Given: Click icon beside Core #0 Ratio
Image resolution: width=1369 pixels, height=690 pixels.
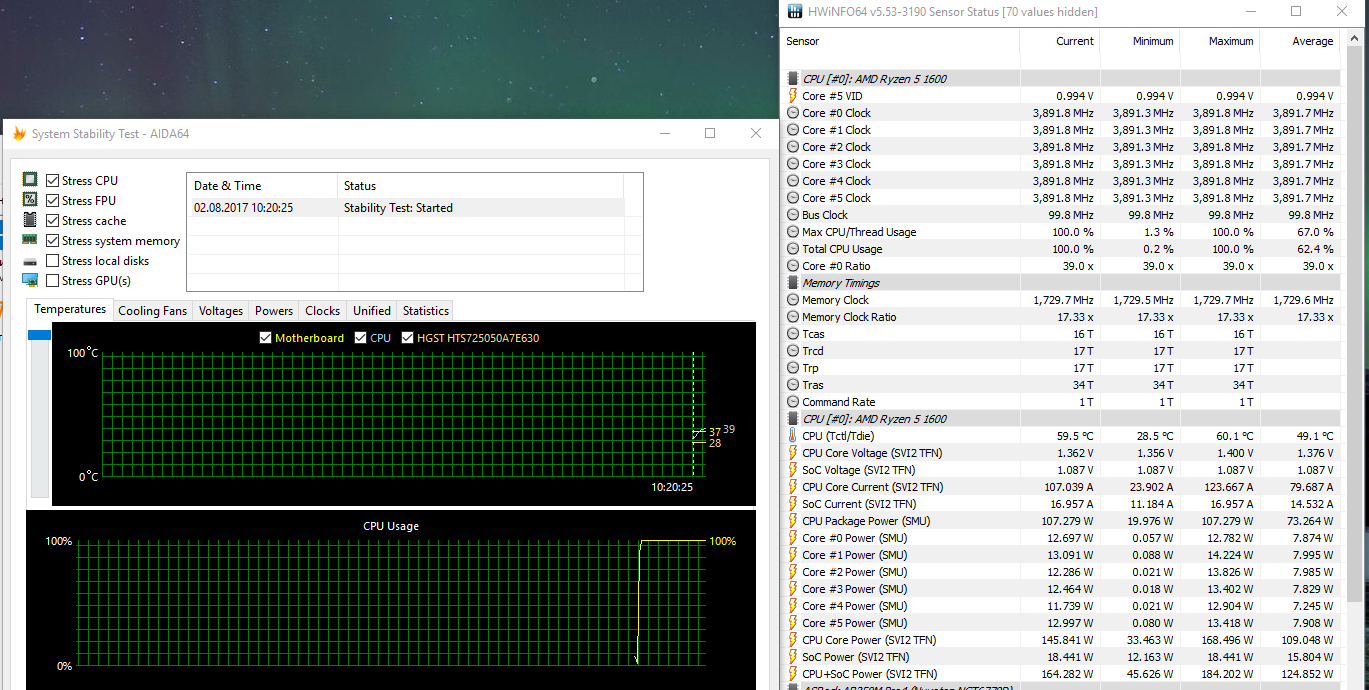Looking at the screenshot, I should (793, 266).
